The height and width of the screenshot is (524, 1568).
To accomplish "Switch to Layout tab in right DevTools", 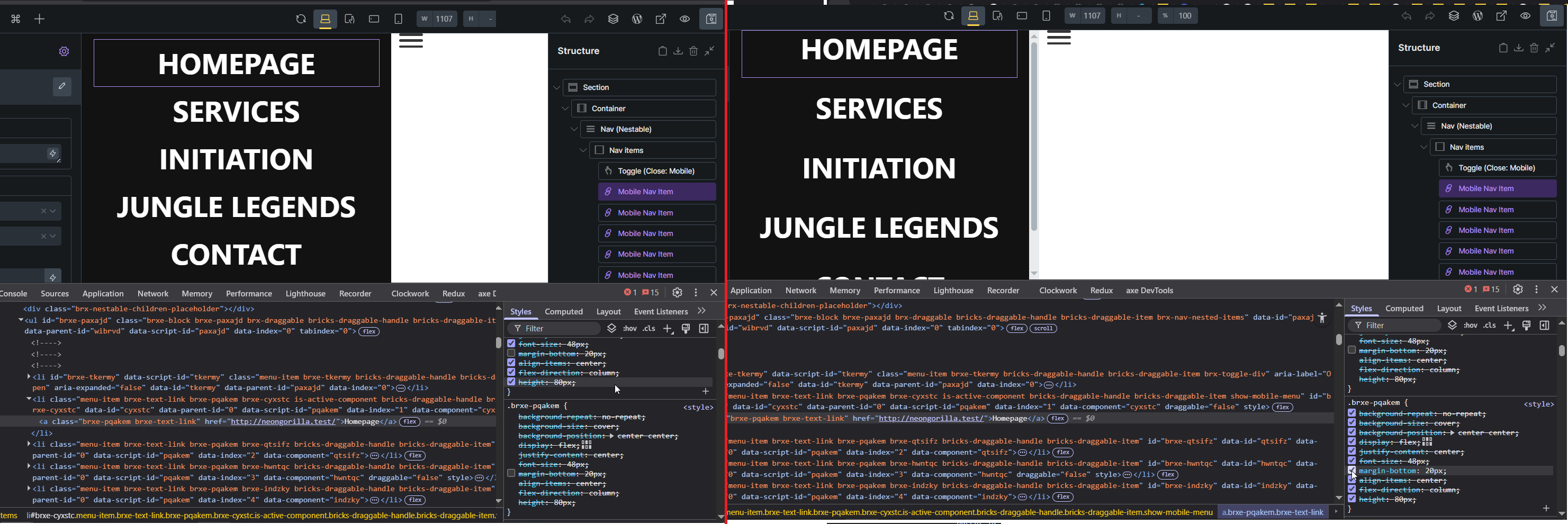I will (1449, 309).
